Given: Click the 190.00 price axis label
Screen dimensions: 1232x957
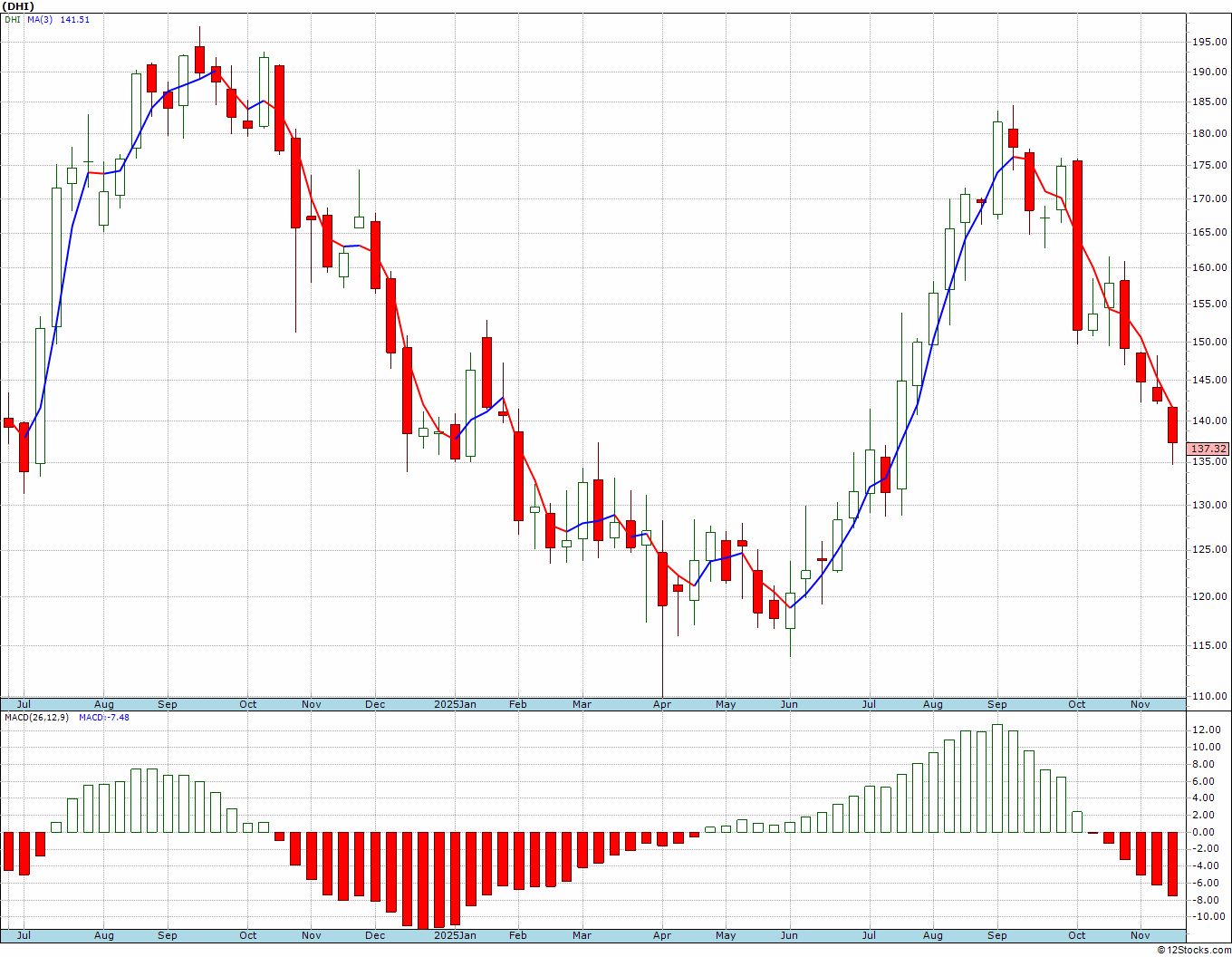Looking at the screenshot, I should pos(1209,72).
